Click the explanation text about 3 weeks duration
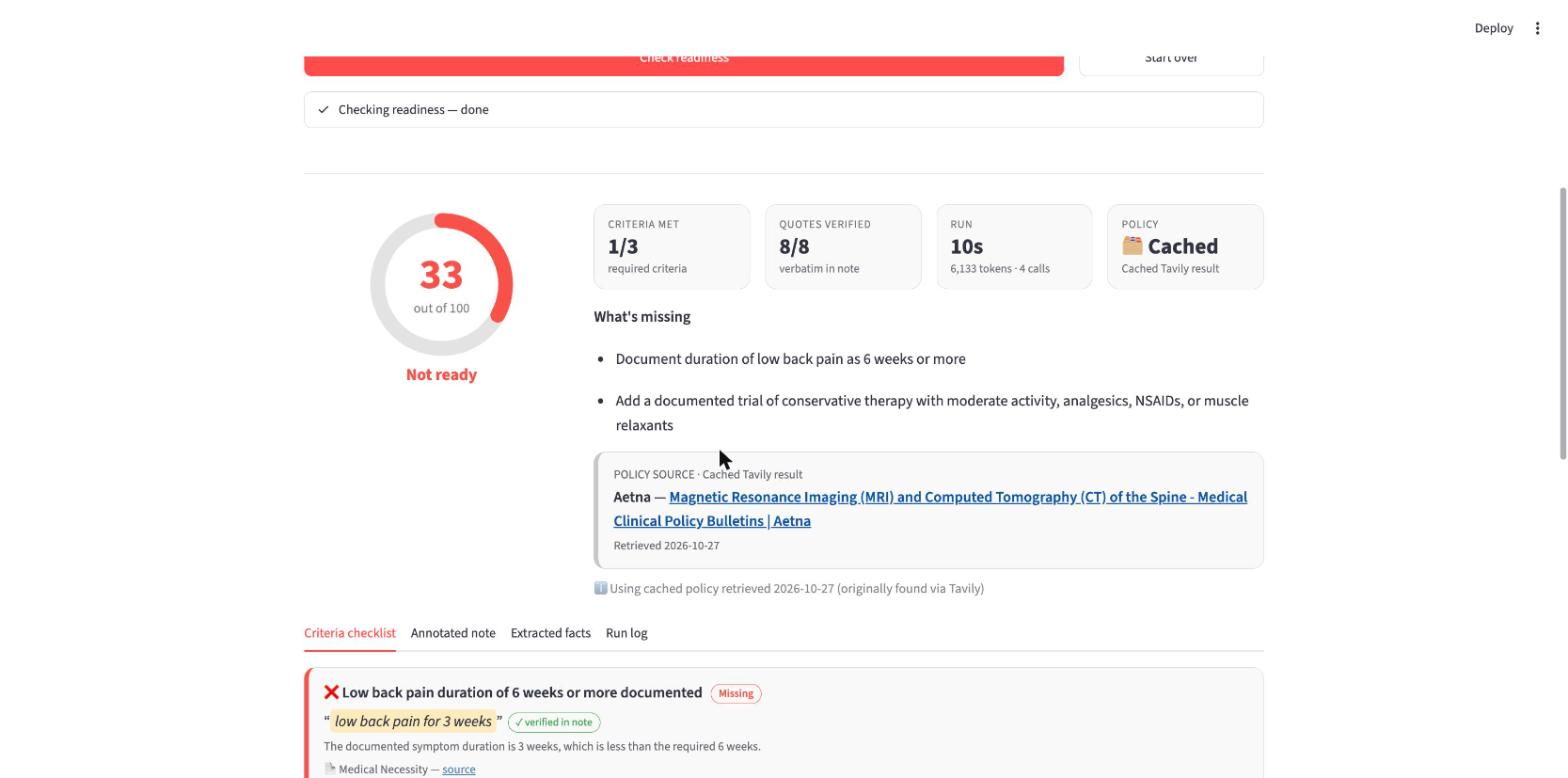Screen dimensions: 1568x778 [542, 746]
